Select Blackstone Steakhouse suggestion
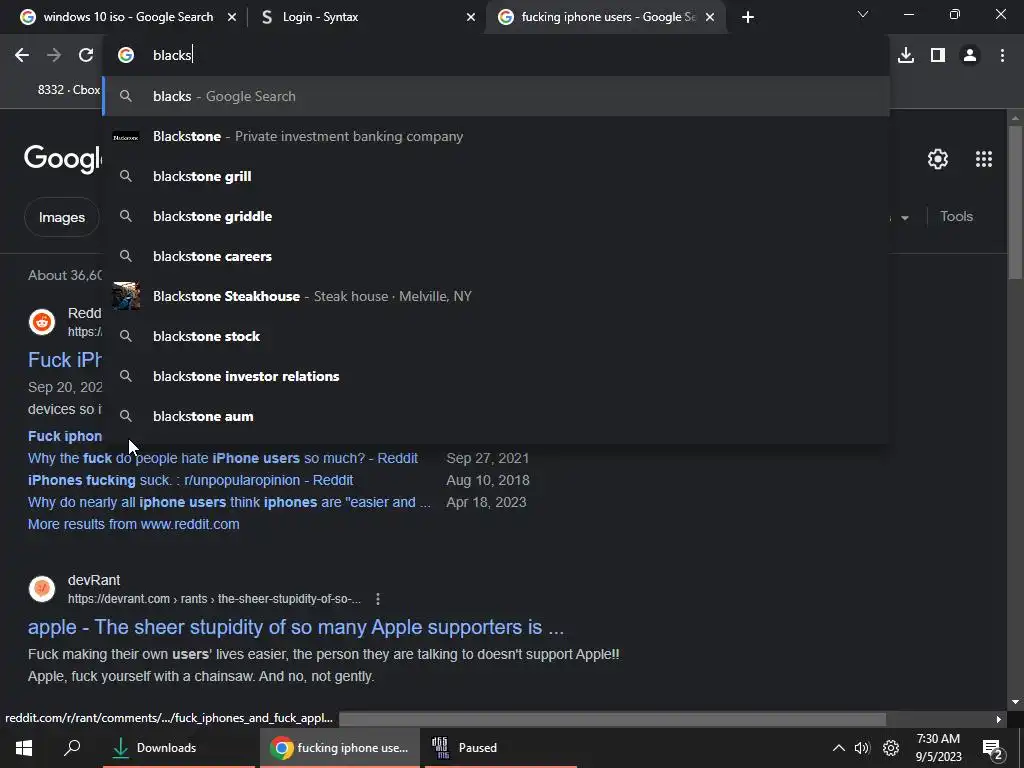The height and width of the screenshot is (768, 1024). click(496, 296)
